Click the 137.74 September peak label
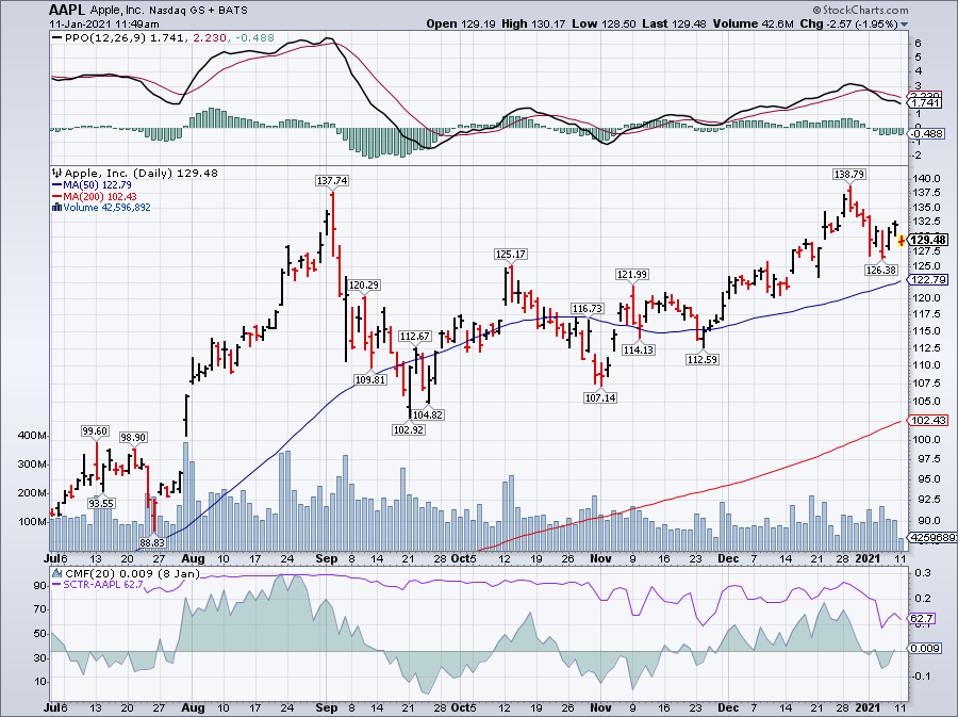 pyautogui.click(x=332, y=180)
